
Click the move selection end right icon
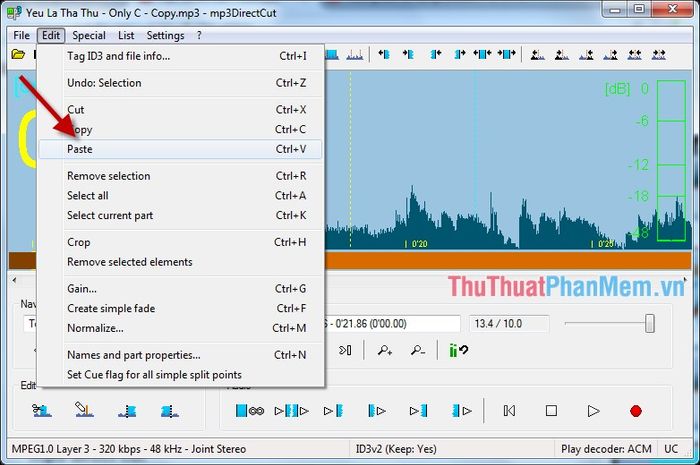tap(459, 54)
